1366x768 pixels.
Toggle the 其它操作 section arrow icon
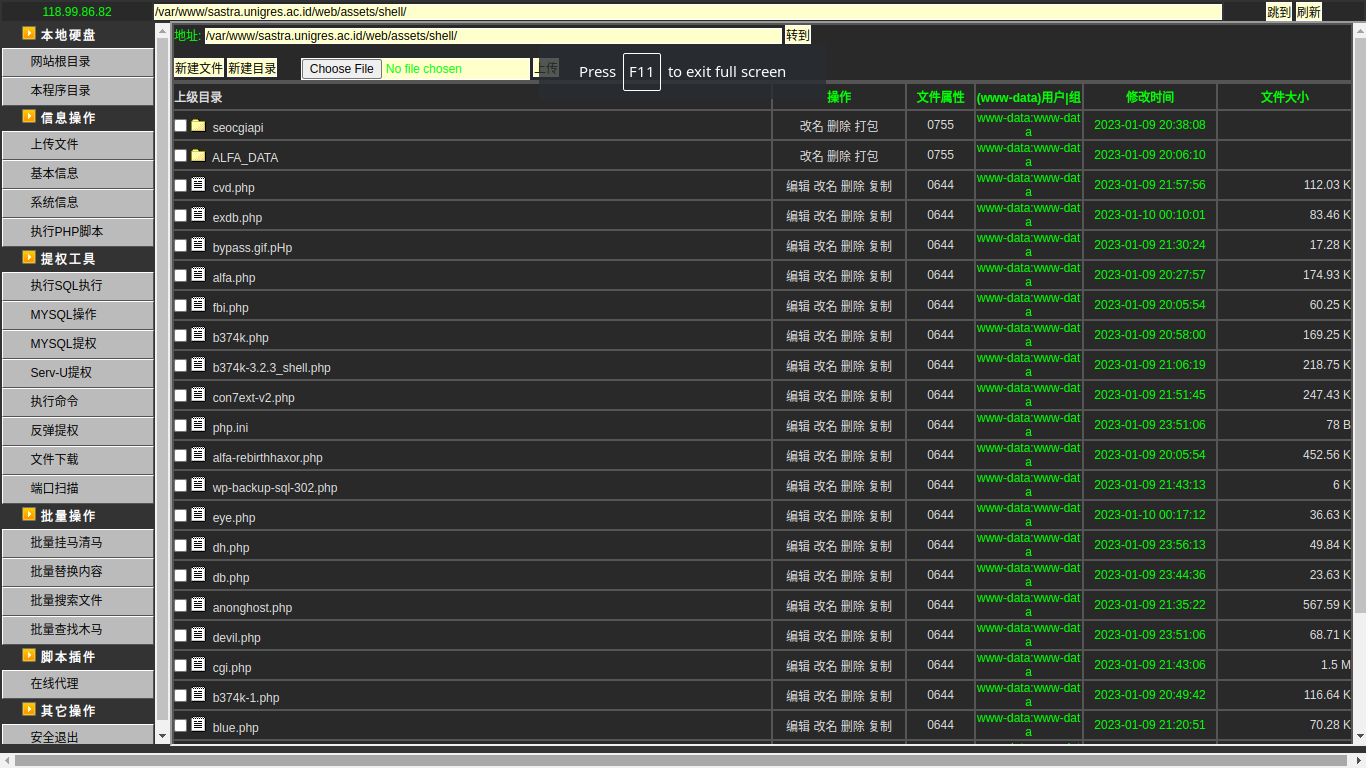pyautogui.click(x=29, y=709)
